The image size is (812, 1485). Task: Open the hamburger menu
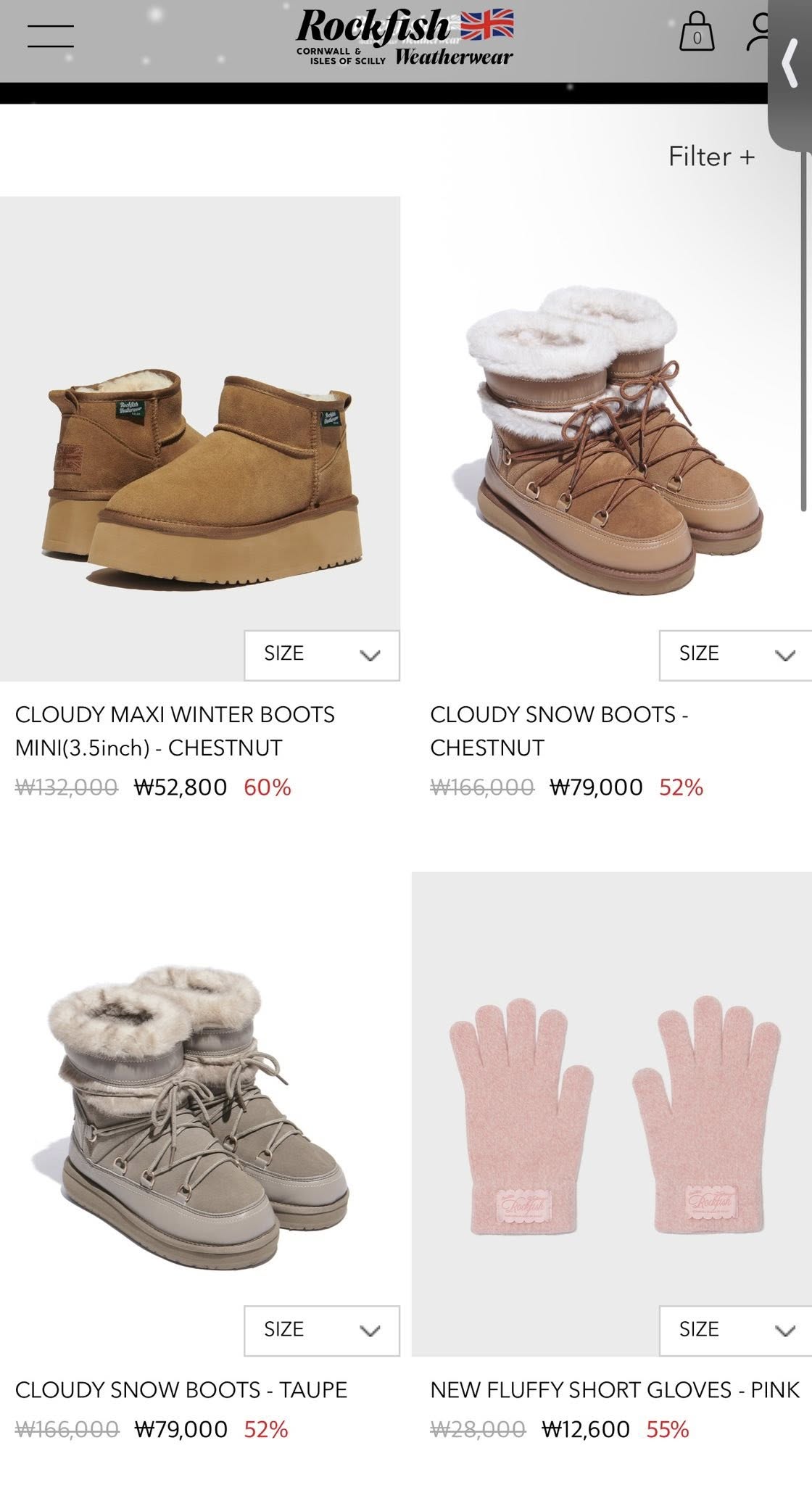(x=51, y=36)
